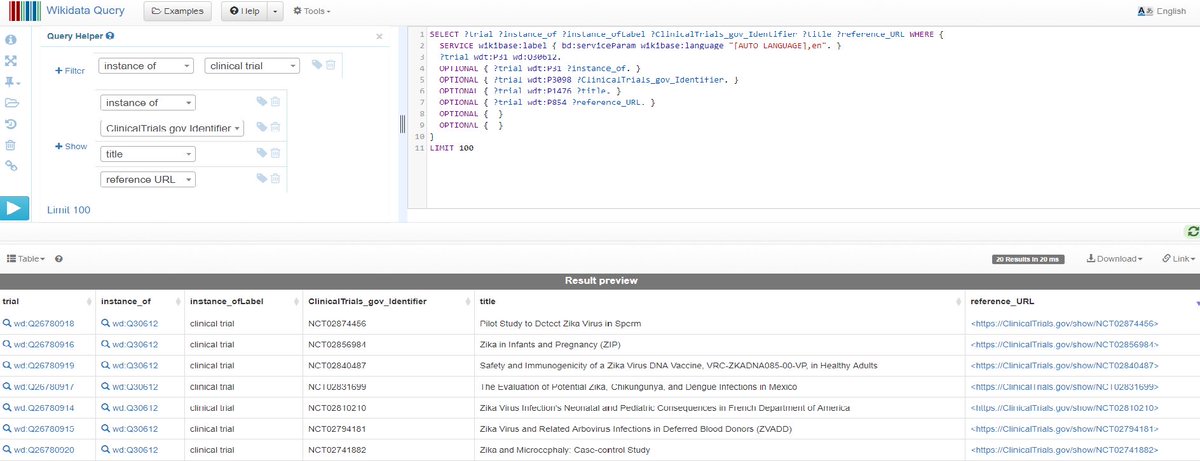The height and width of the screenshot is (461, 1200).
Task: Click the trash icon in left sidebar
Action: (x=12, y=145)
